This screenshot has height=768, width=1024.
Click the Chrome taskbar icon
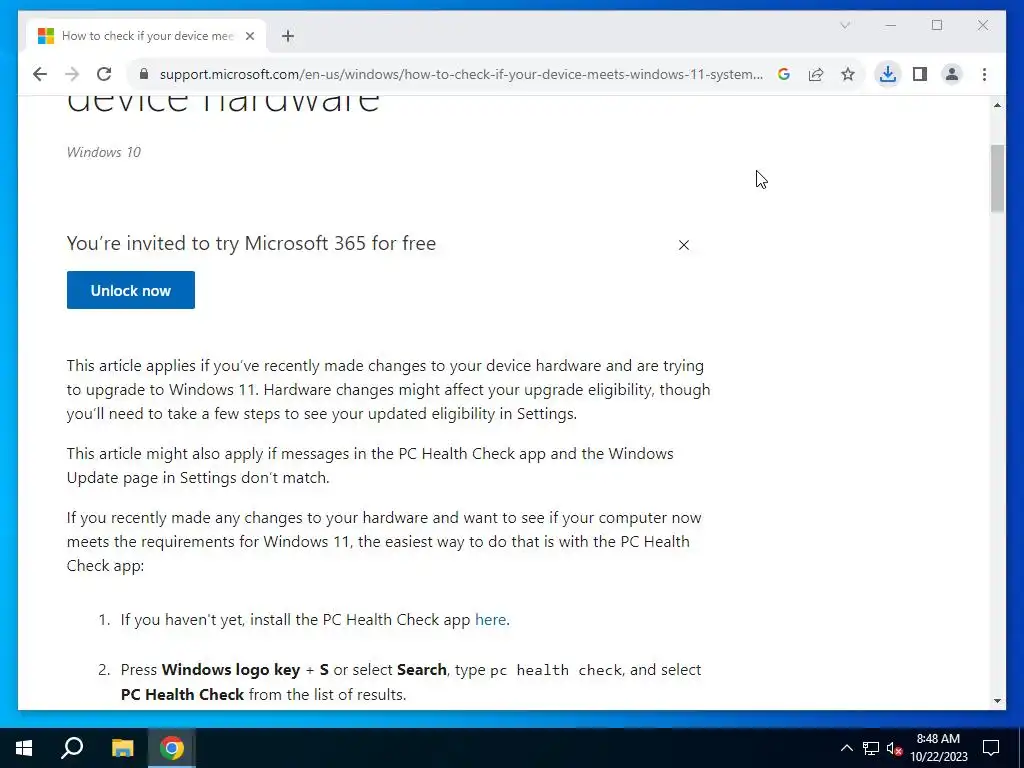(x=171, y=748)
